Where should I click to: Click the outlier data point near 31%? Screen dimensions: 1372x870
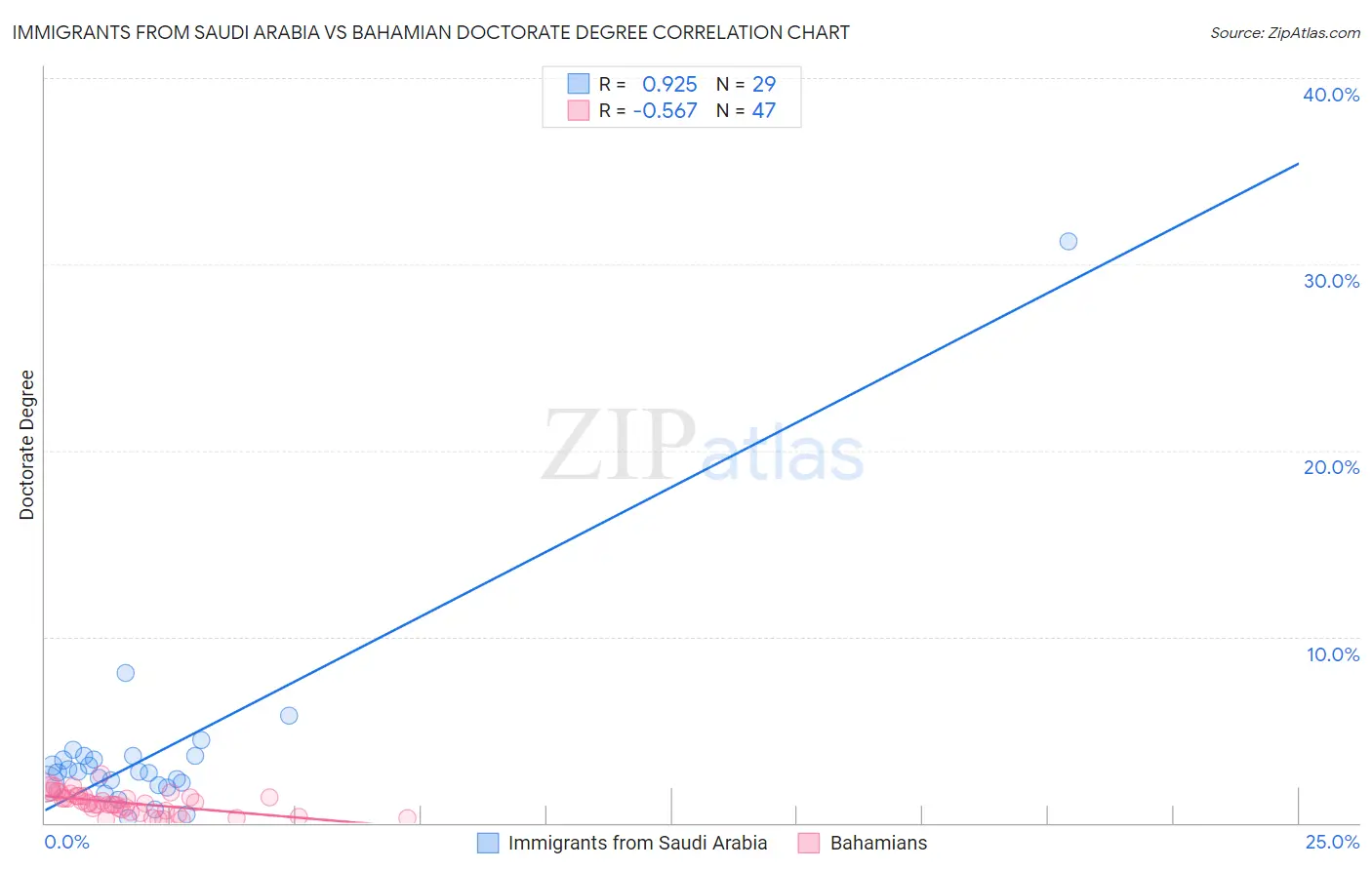[1069, 241]
